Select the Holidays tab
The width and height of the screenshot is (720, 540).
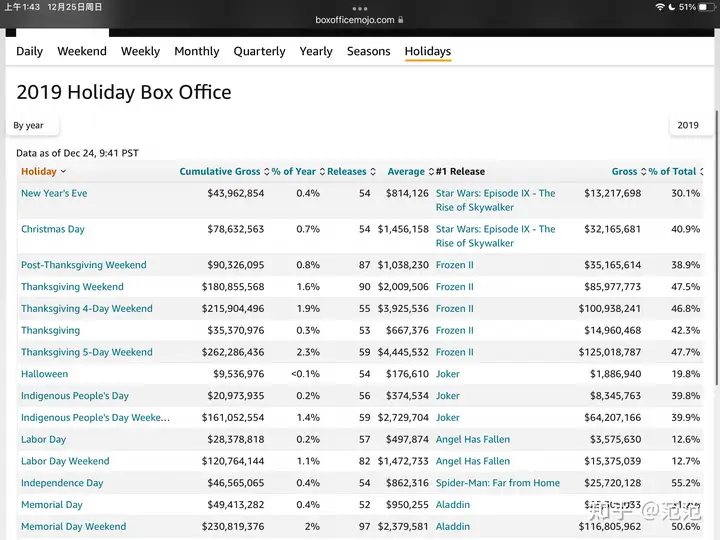[x=428, y=51]
